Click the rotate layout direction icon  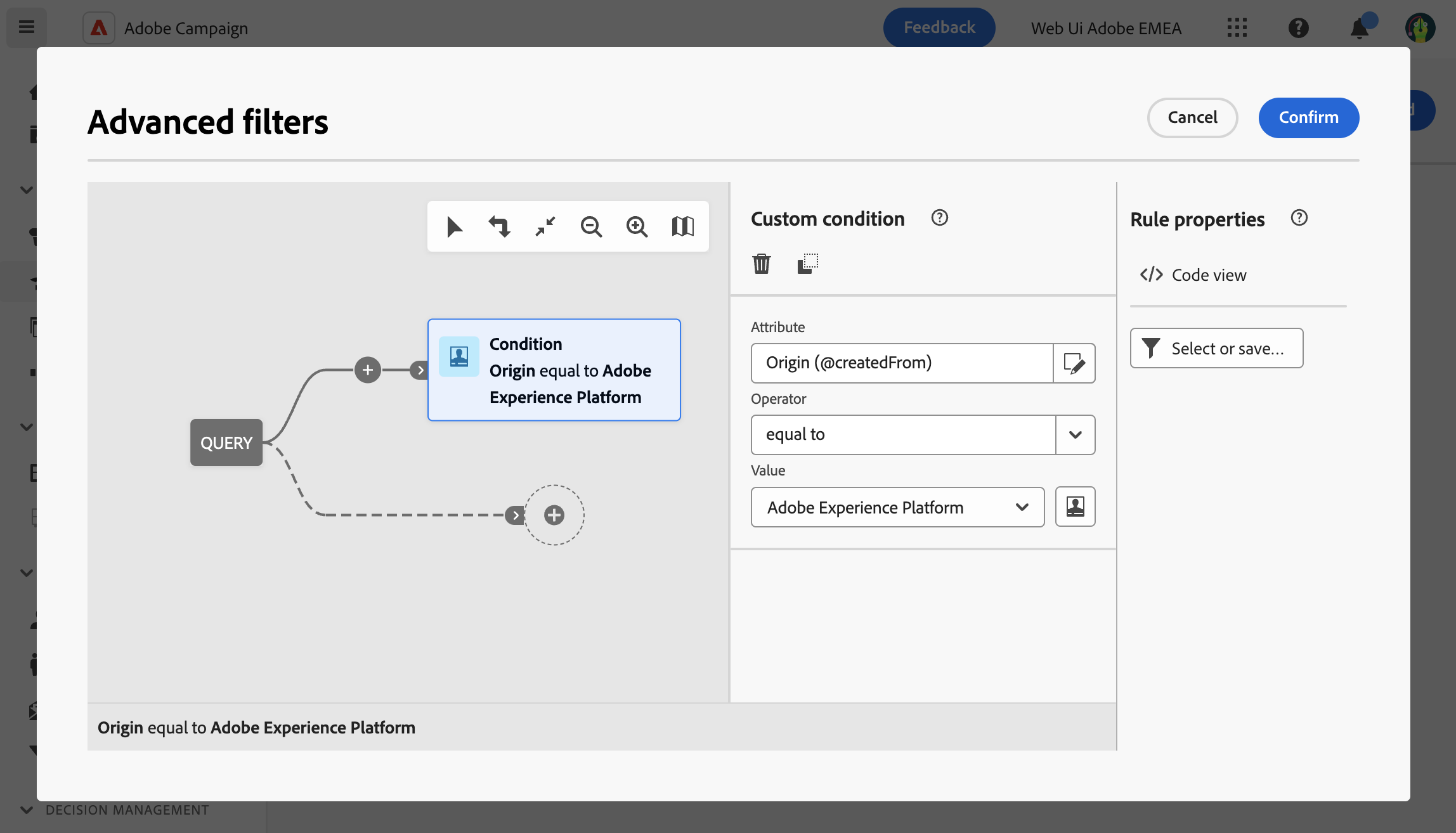pos(499,226)
